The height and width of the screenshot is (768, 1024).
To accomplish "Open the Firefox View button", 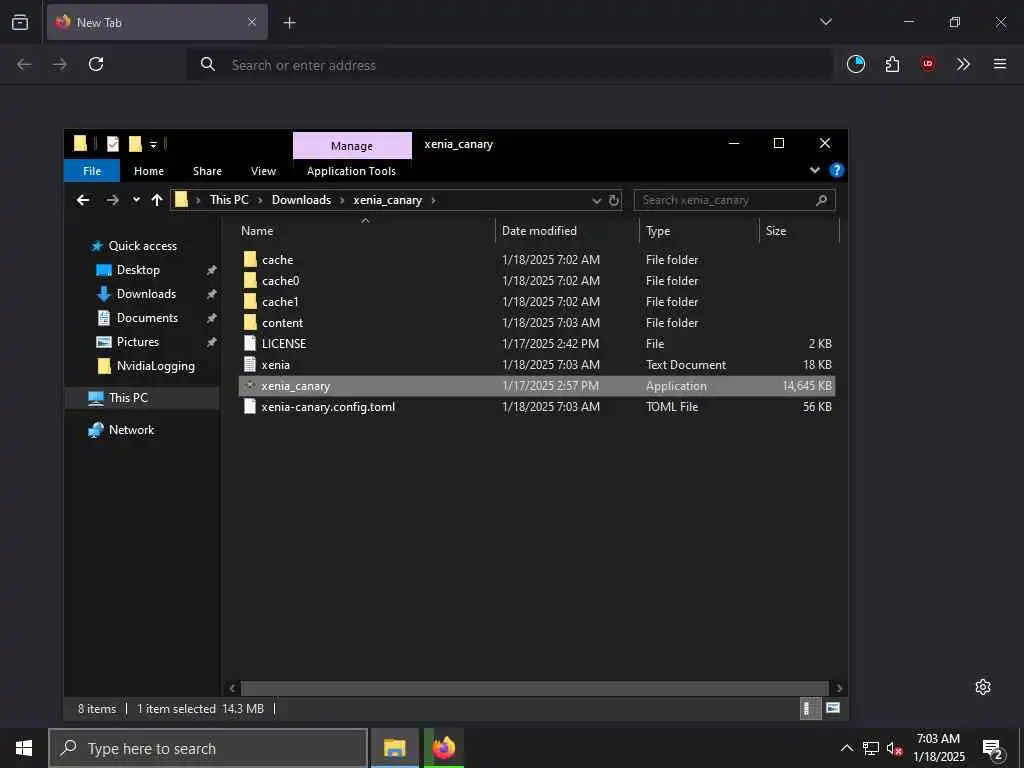I will coord(20,22).
